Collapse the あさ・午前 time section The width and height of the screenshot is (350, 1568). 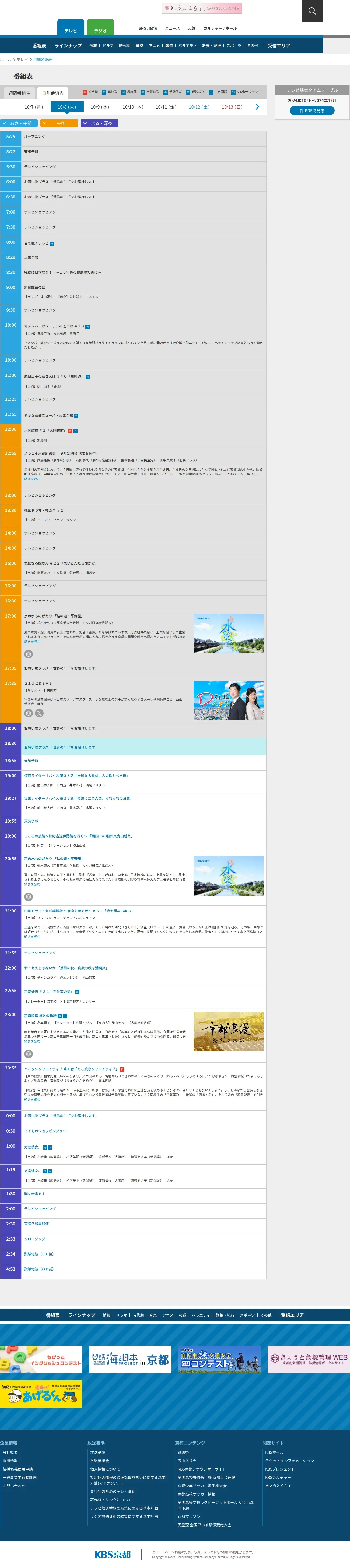(x=19, y=124)
